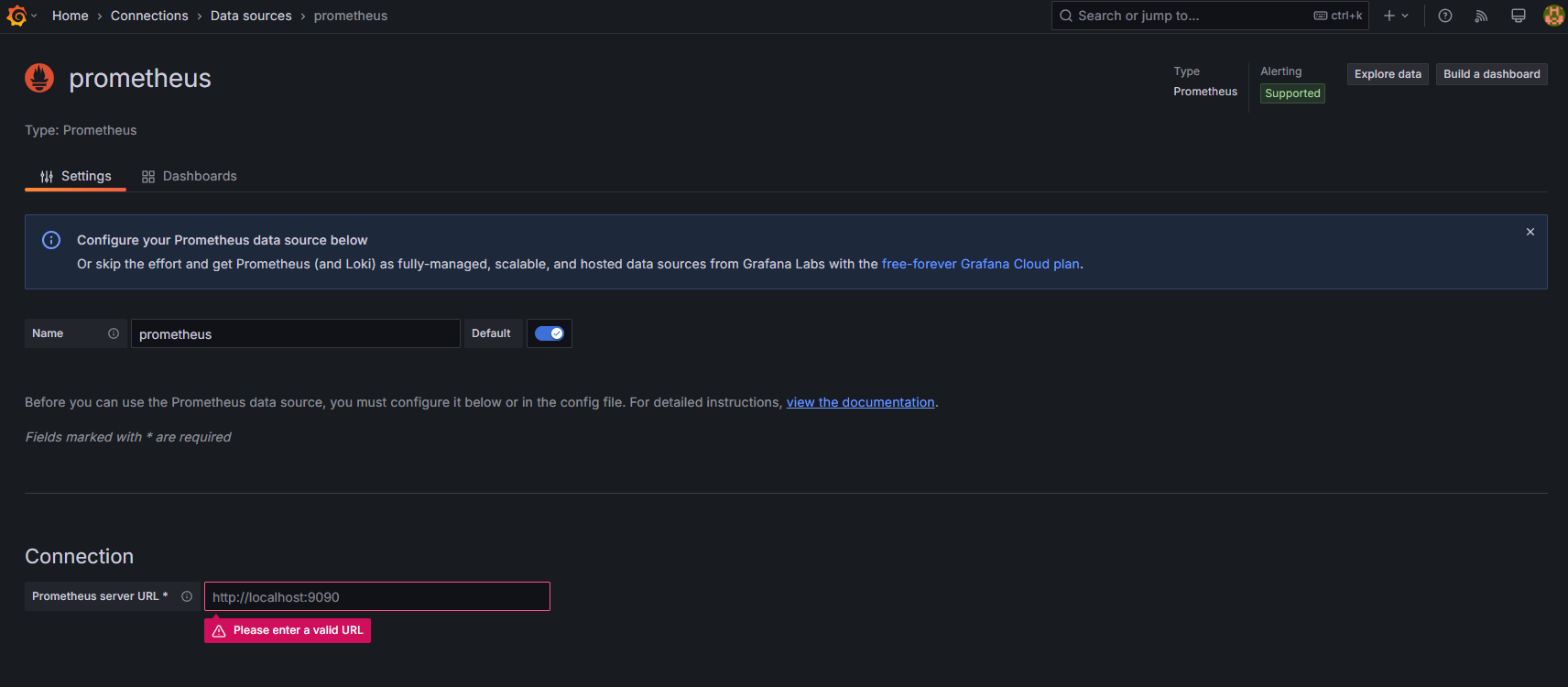The height and width of the screenshot is (687, 1568).
Task: Click the Grafana logo icon
Action: tap(16, 16)
